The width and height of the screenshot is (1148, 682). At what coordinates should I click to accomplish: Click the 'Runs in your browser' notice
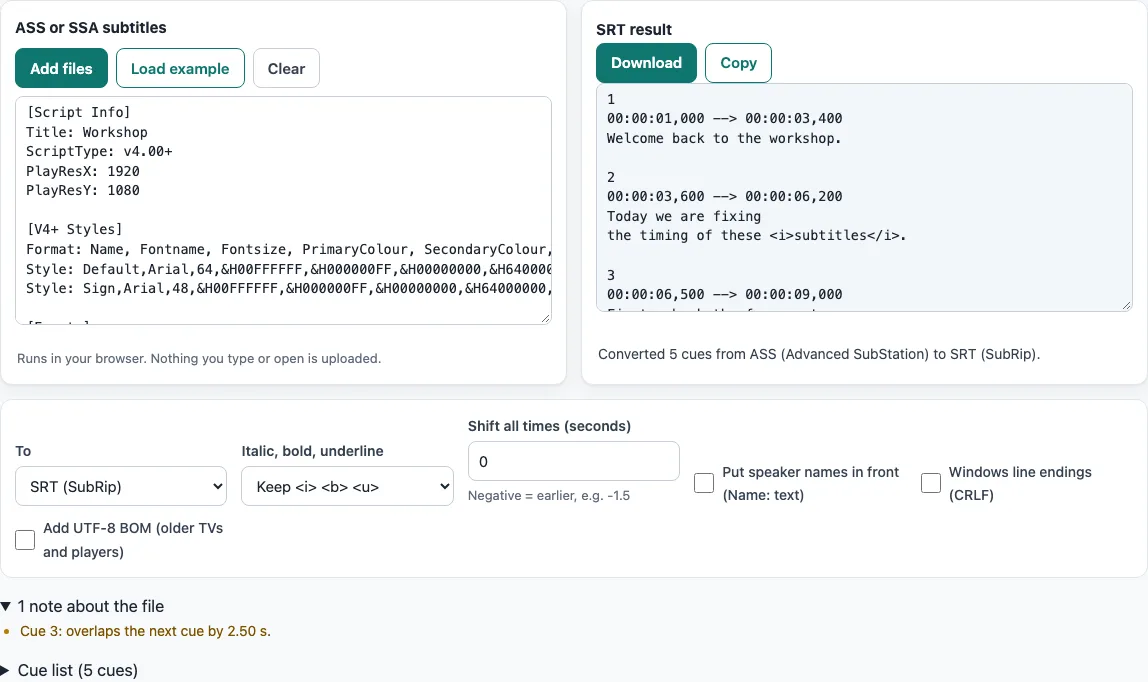[x=199, y=359]
